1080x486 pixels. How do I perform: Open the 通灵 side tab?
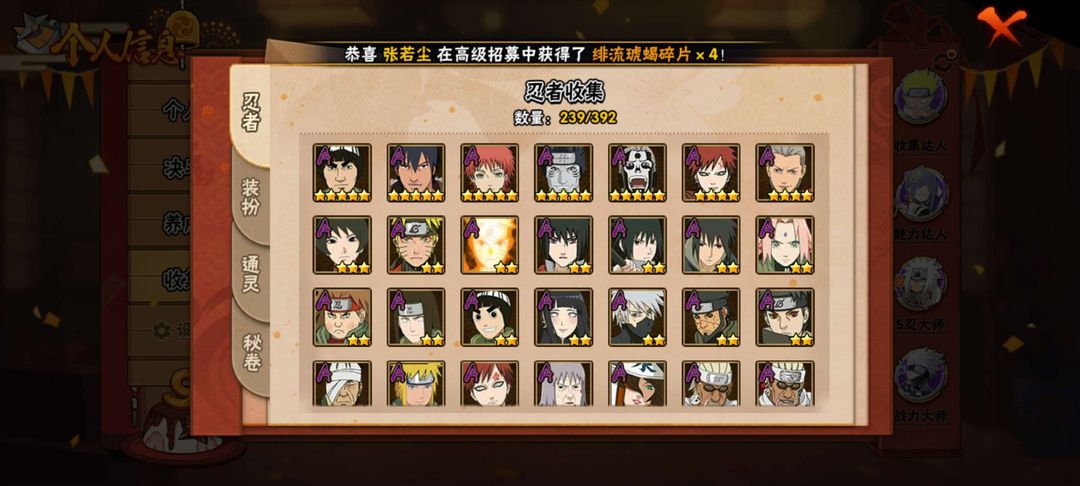(251, 275)
